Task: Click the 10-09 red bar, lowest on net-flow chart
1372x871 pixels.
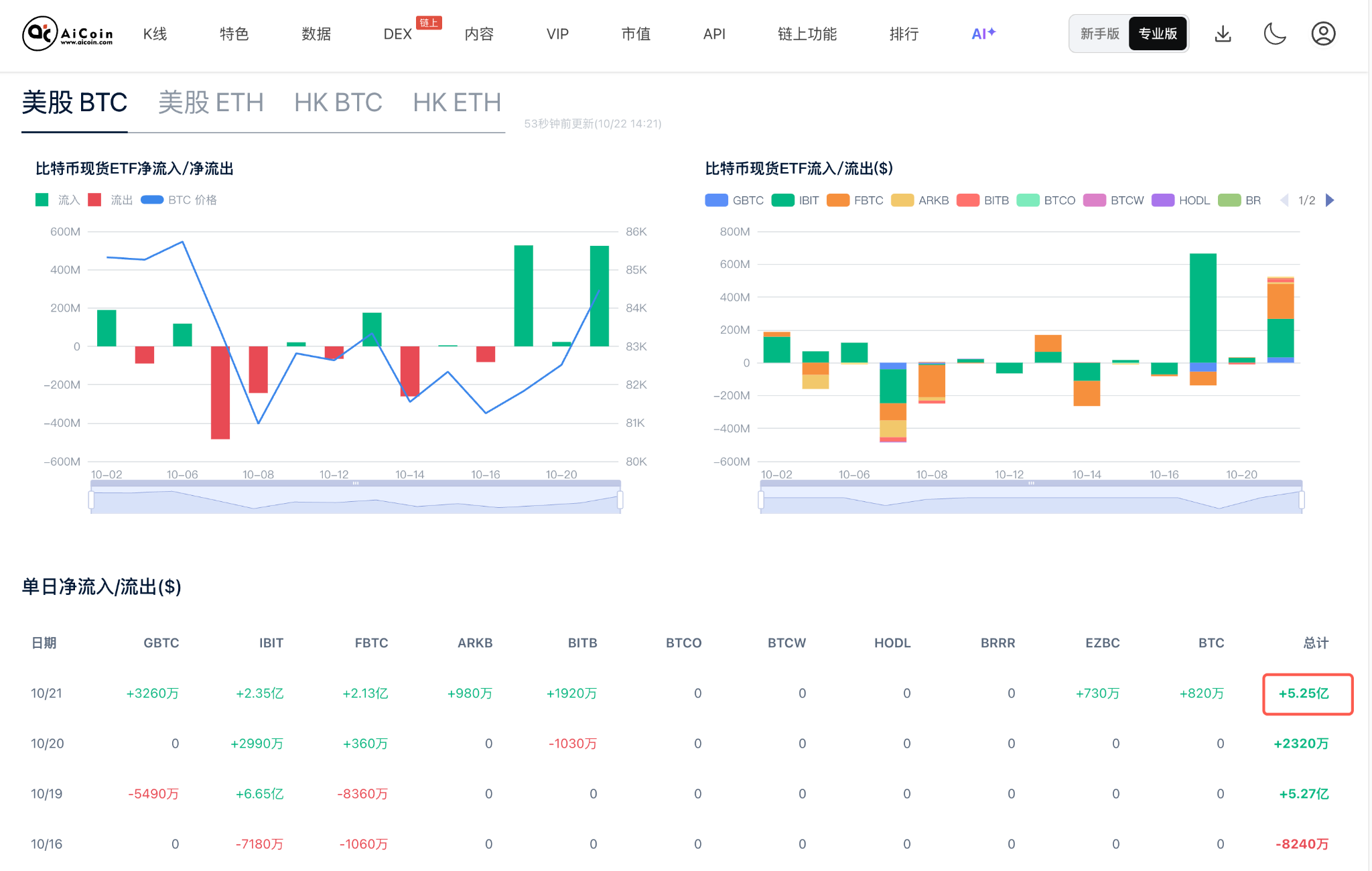Action: (220, 393)
